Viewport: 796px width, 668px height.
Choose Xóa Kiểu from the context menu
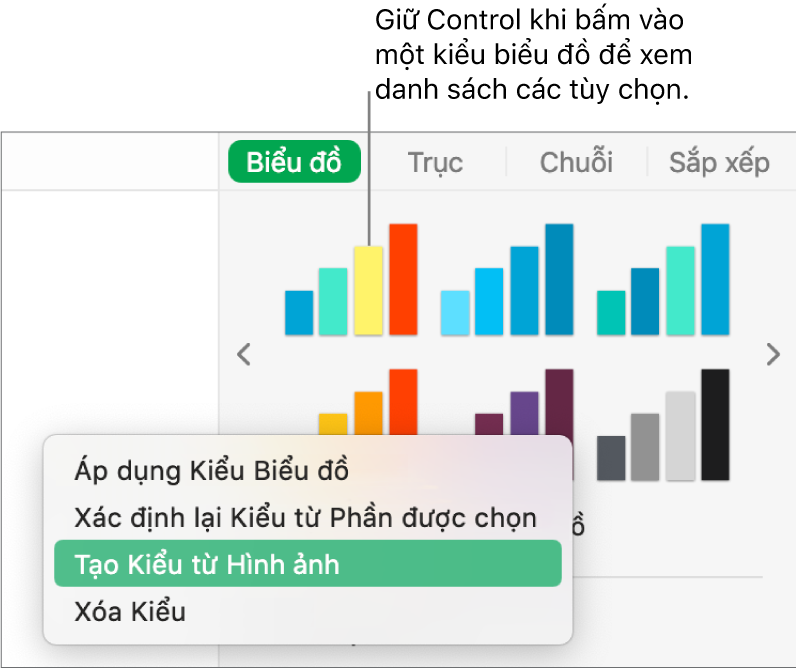(130, 610)
